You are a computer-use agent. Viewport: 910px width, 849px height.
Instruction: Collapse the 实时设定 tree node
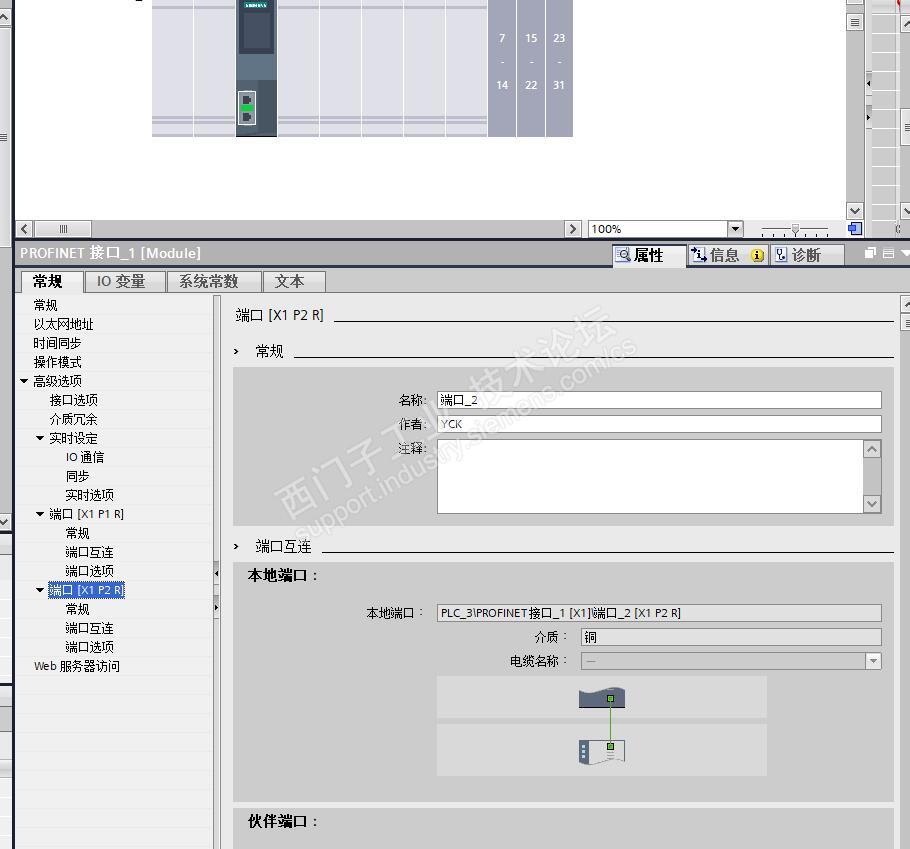coord(40,438)
